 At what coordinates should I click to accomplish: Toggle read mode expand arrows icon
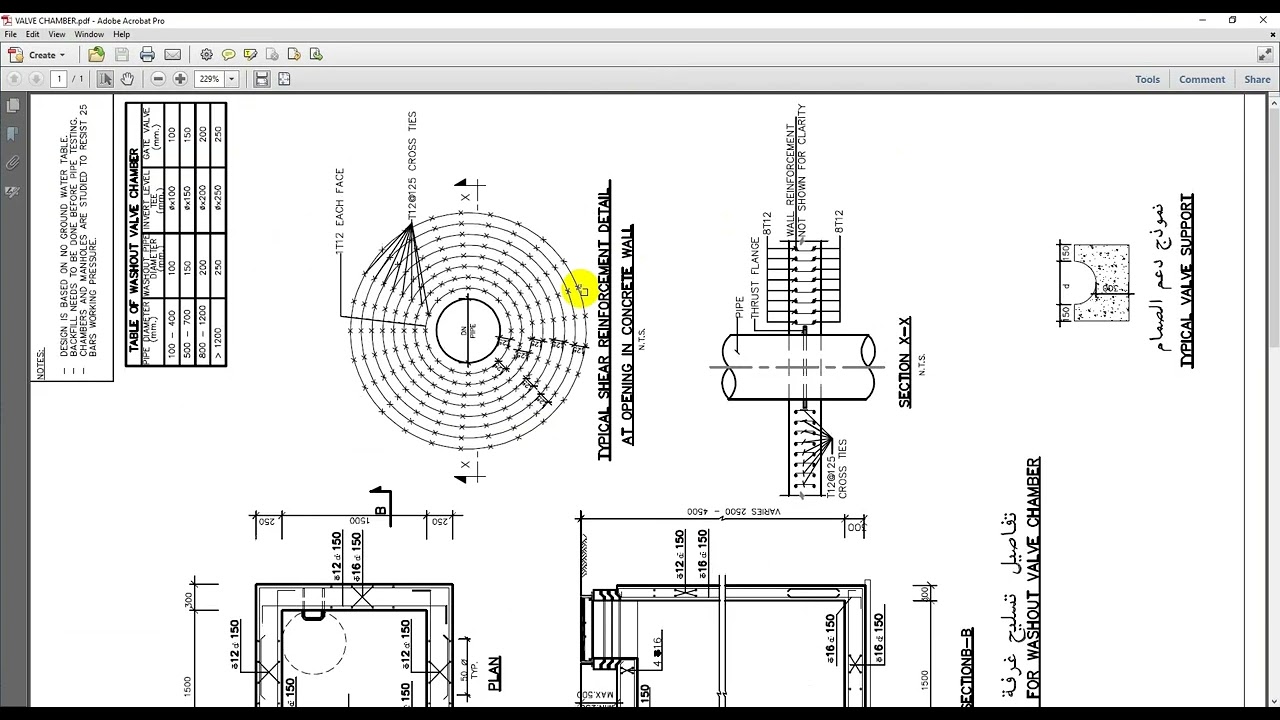(1265, 55)
